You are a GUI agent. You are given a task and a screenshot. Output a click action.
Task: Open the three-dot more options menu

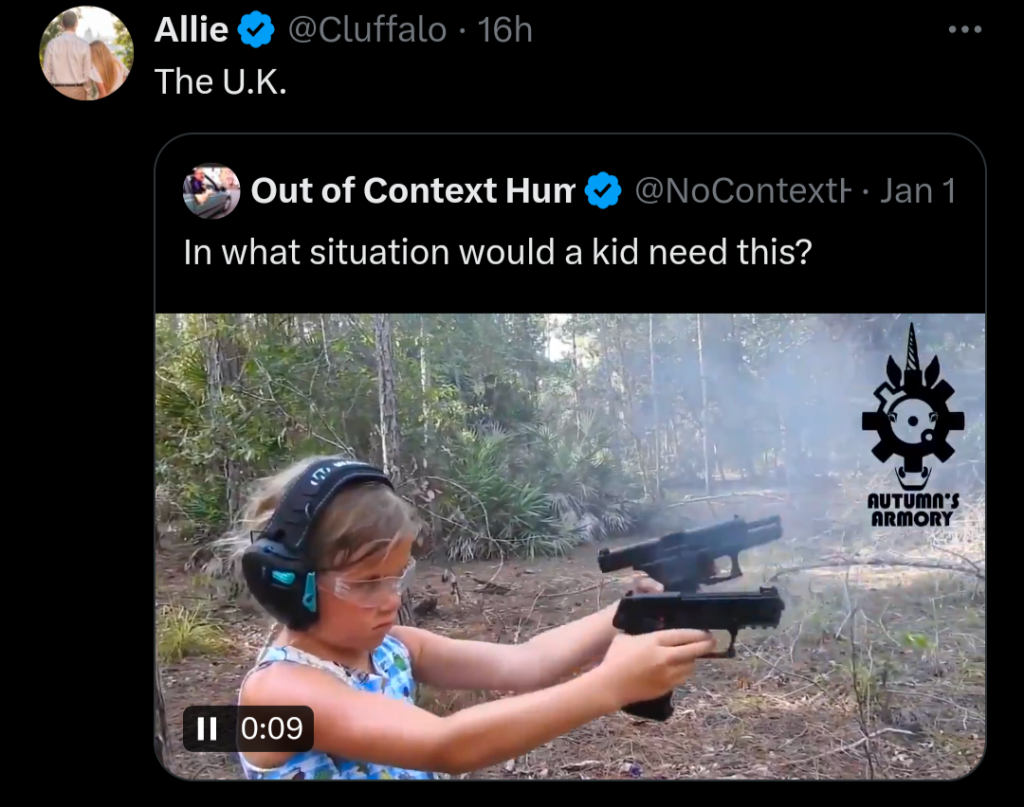[x=965, y=29]
